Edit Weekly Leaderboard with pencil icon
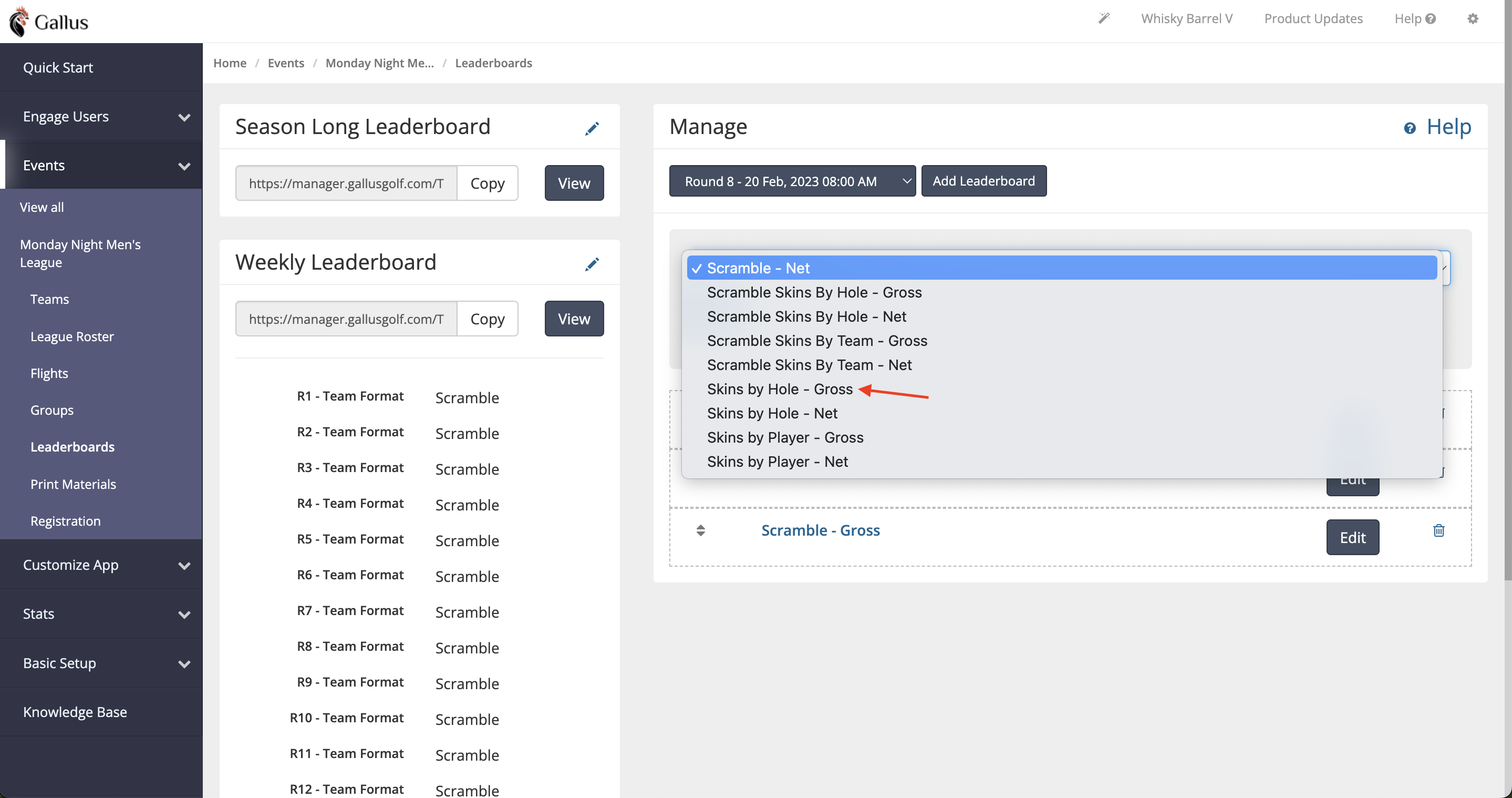Screen dimensions: 1512x798 [x=592, y=264]
